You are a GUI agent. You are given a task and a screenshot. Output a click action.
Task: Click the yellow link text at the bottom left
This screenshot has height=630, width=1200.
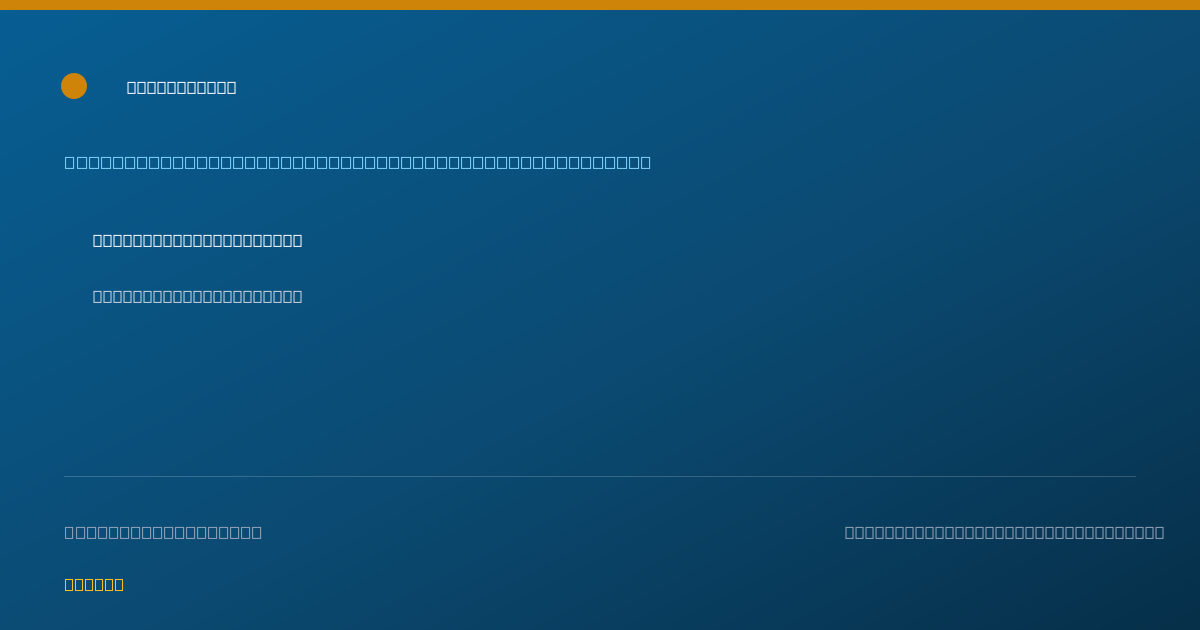point(94,584)
